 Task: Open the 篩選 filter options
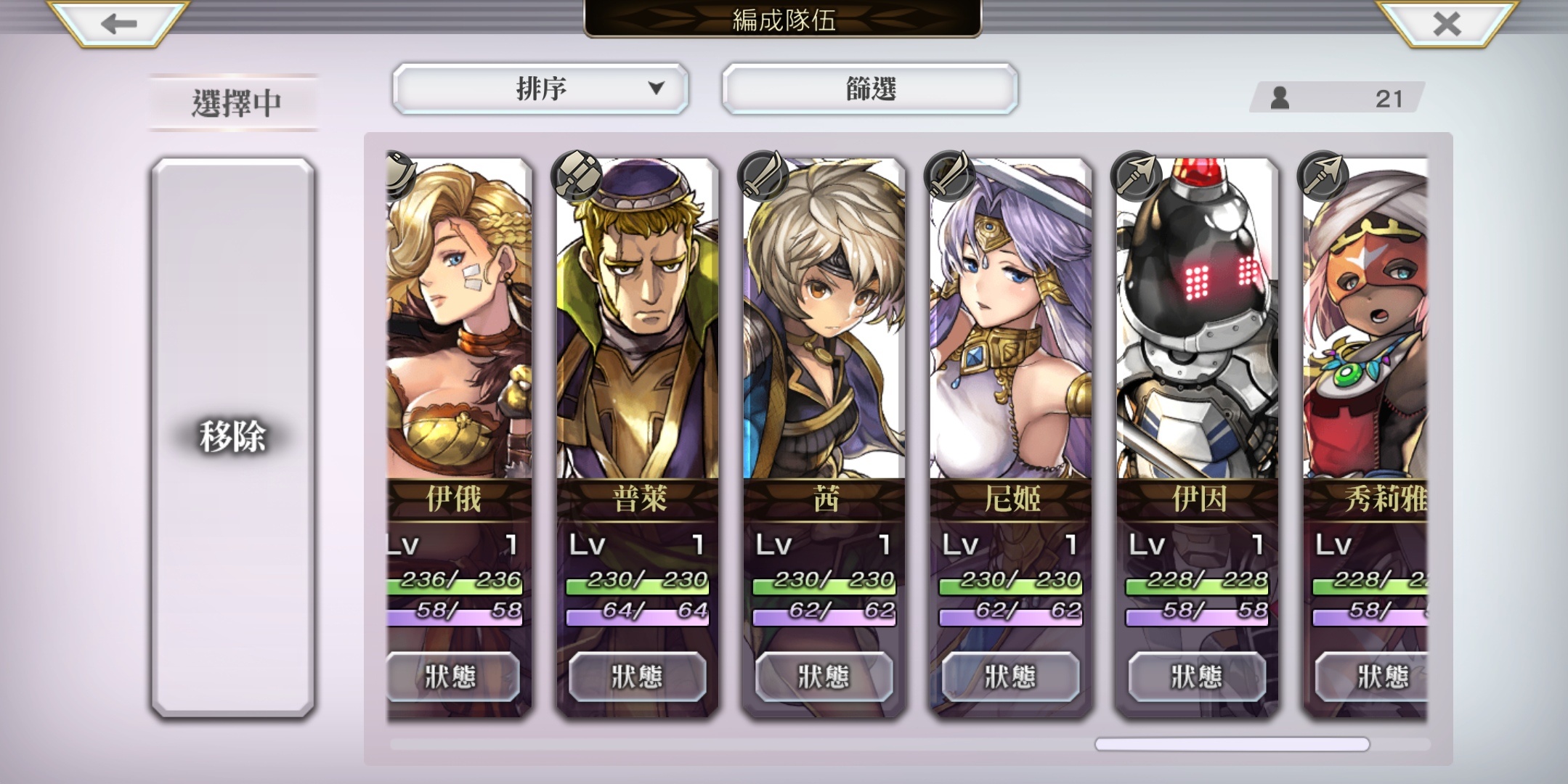(870, 89)
